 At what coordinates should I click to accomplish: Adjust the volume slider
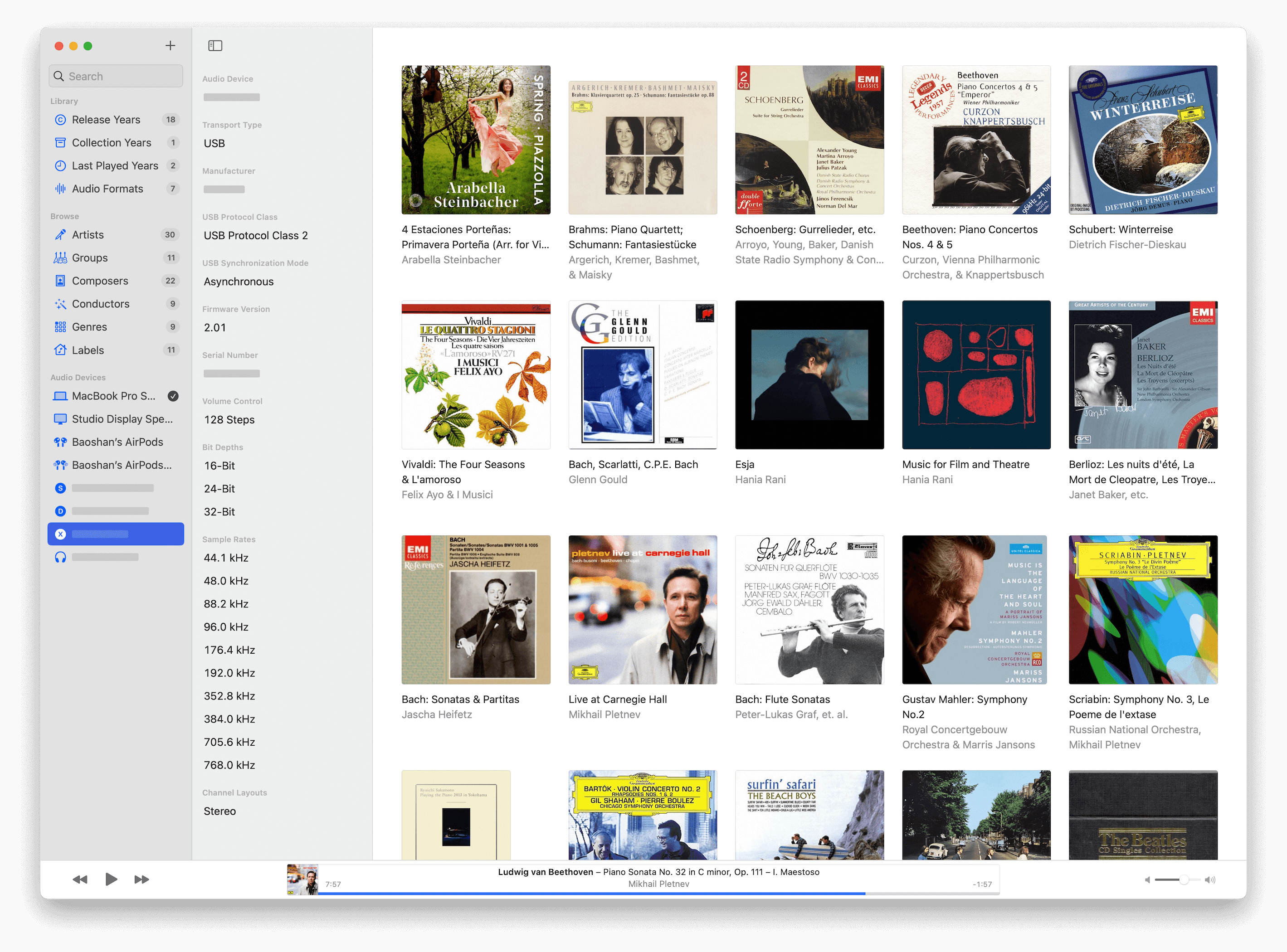[x=1183, y=880]
